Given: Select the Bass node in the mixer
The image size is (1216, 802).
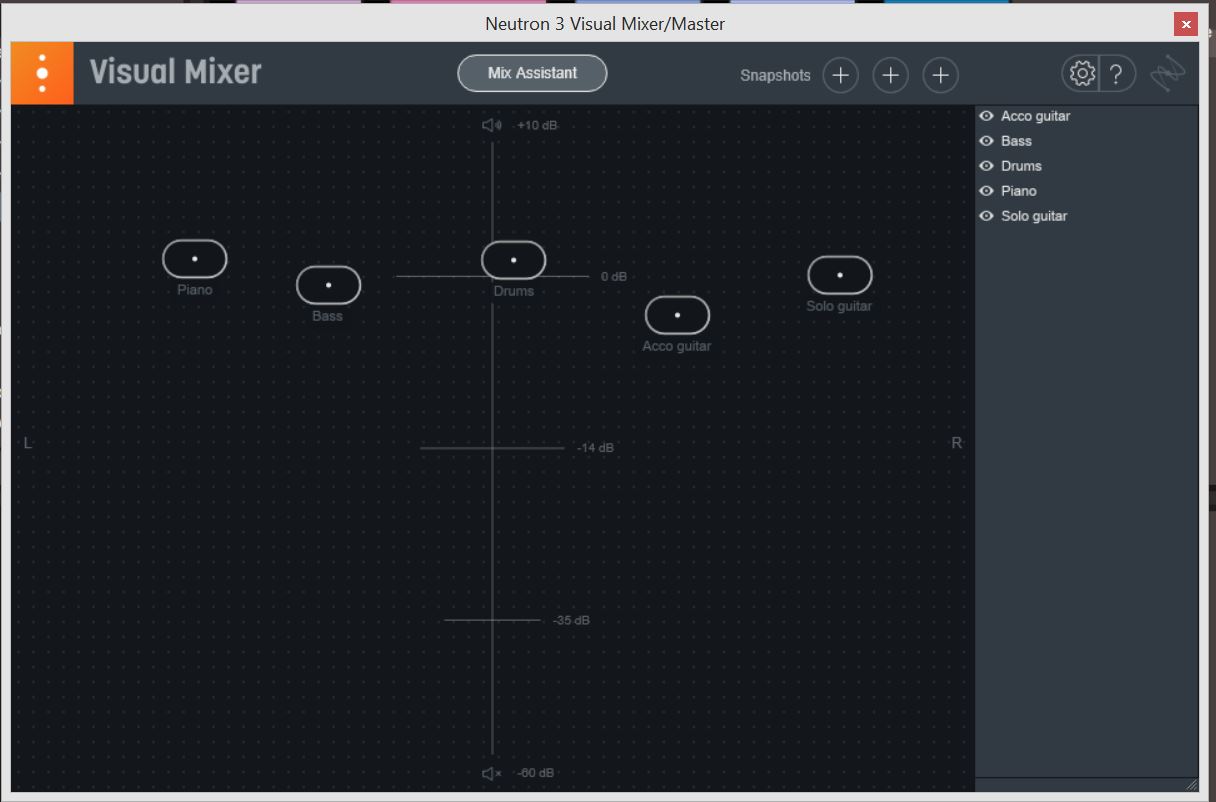Looking at the screenshot, I should point(328,285).
